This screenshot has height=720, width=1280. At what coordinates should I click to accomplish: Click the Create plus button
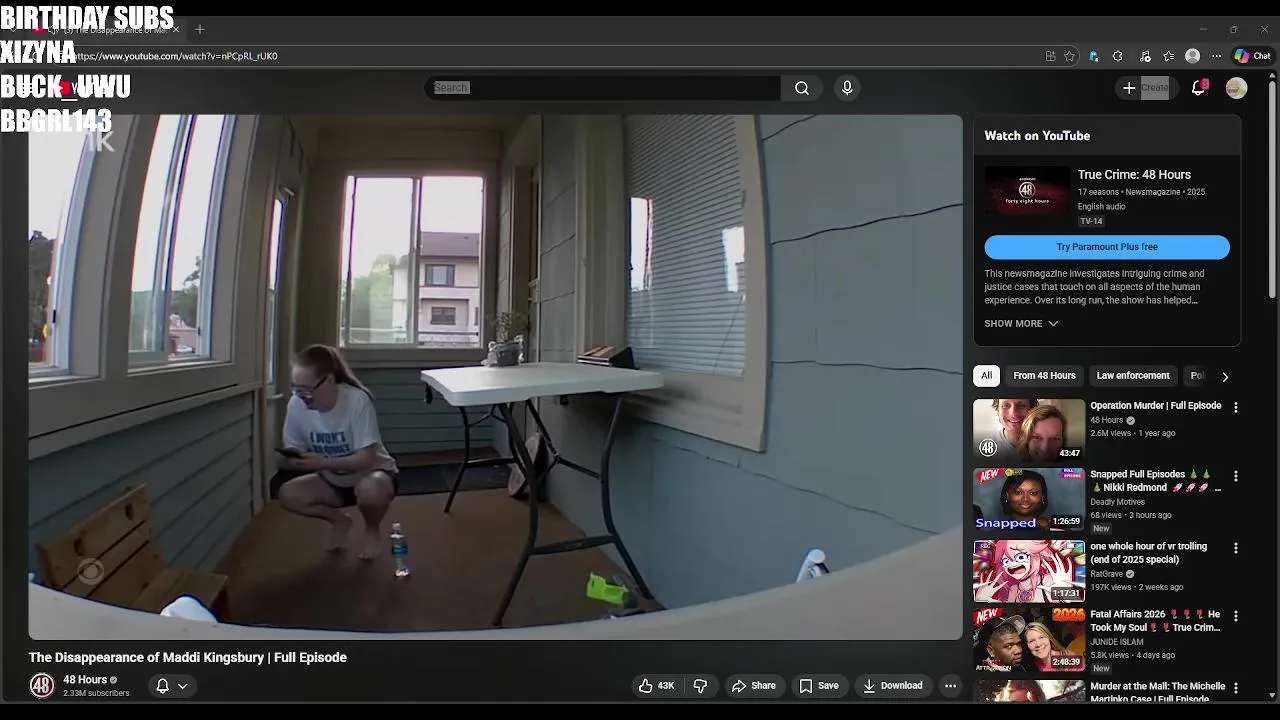1146,88
